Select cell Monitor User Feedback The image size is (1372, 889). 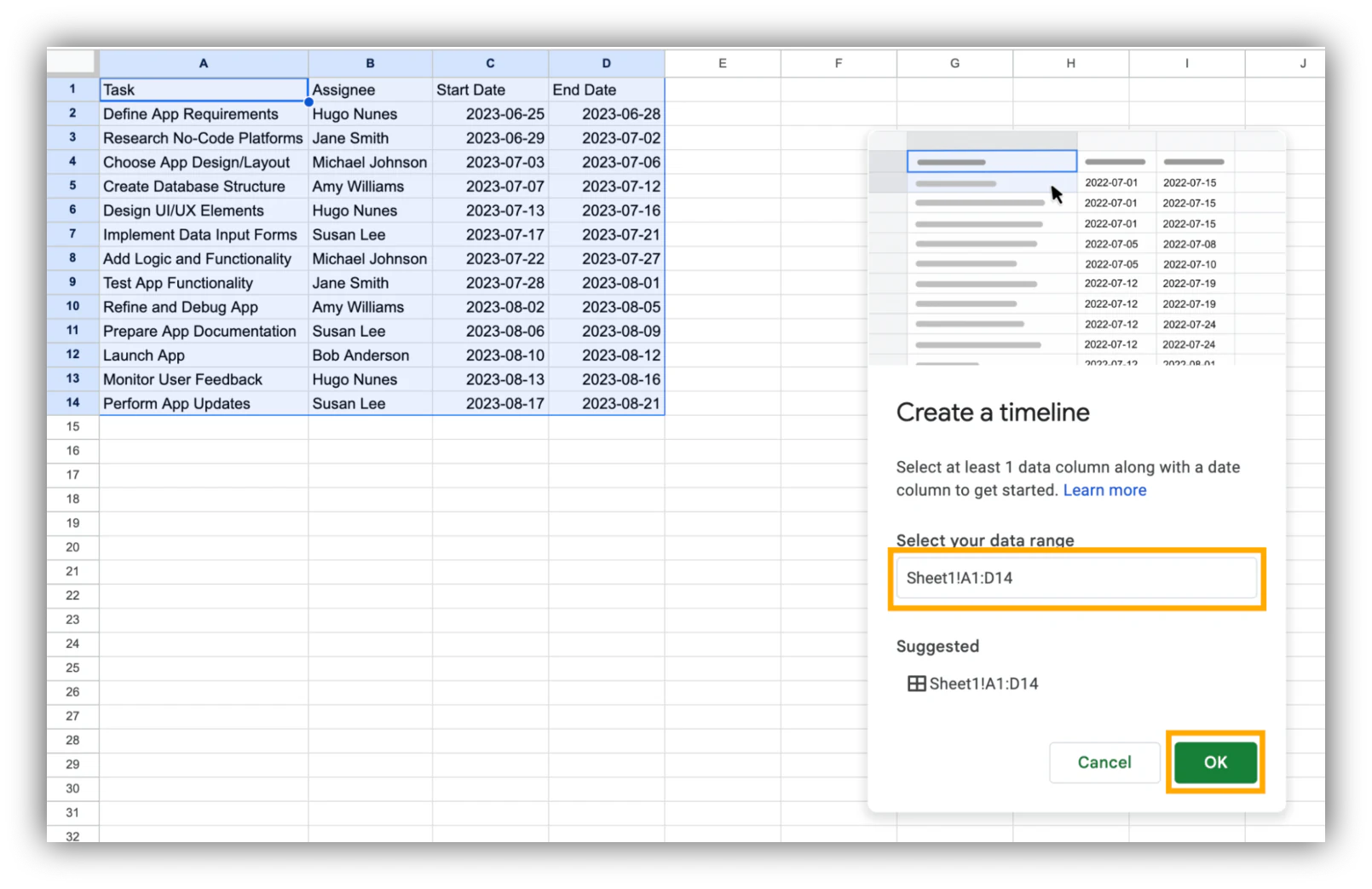click(204, 379)
